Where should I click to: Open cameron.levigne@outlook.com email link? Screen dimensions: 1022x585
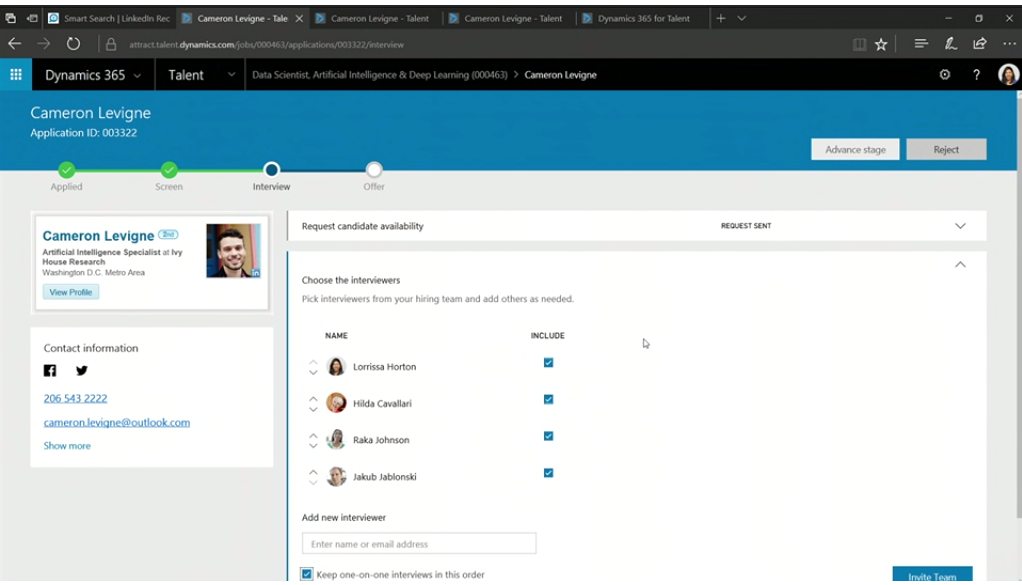(117, 422)
